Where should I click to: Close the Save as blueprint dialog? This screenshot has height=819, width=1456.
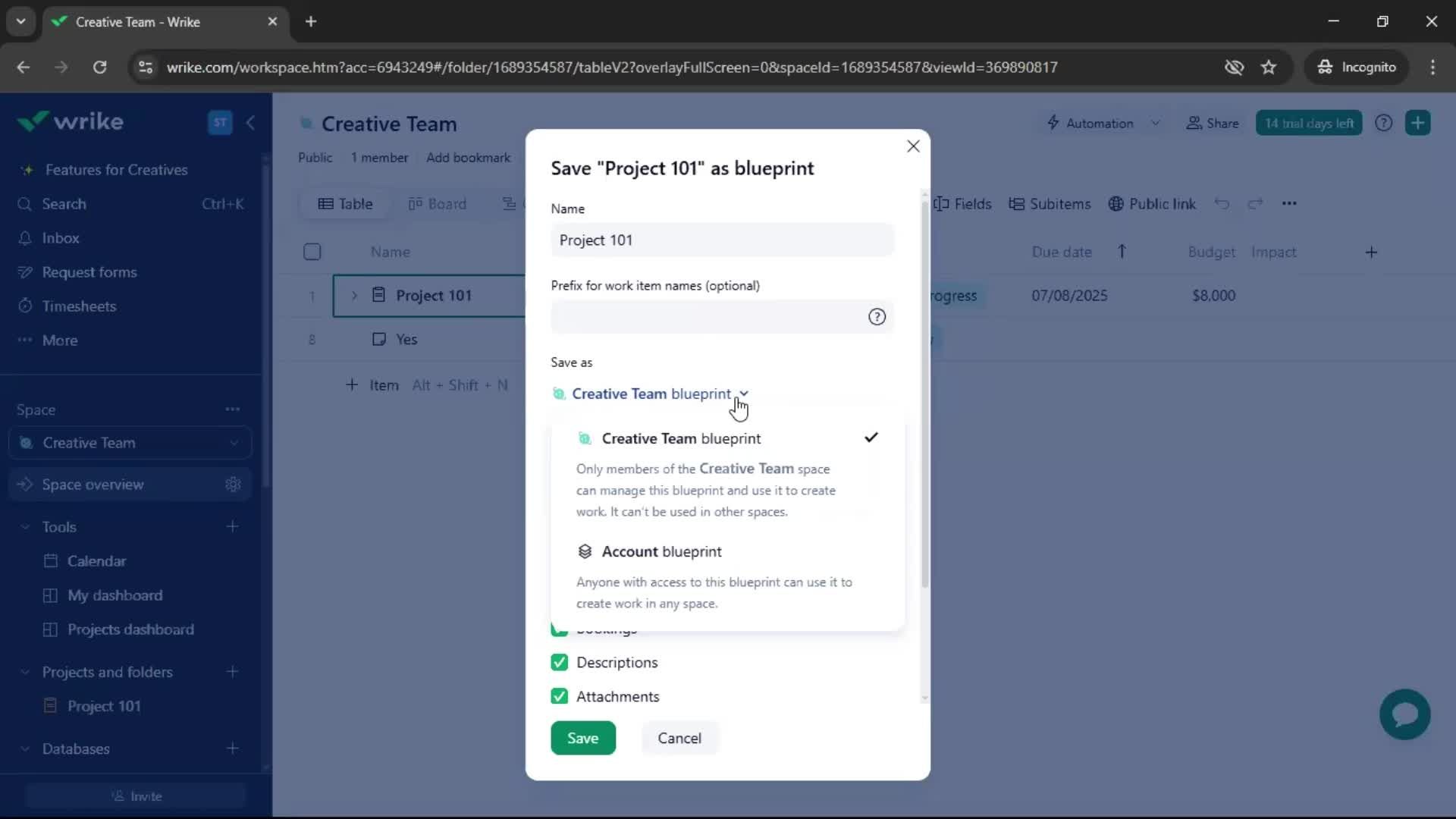tap(913, 146)
